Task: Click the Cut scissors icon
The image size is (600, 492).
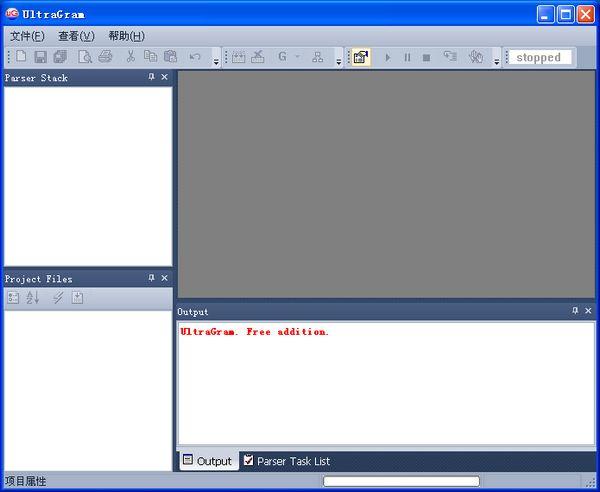Action: (130, 57)
